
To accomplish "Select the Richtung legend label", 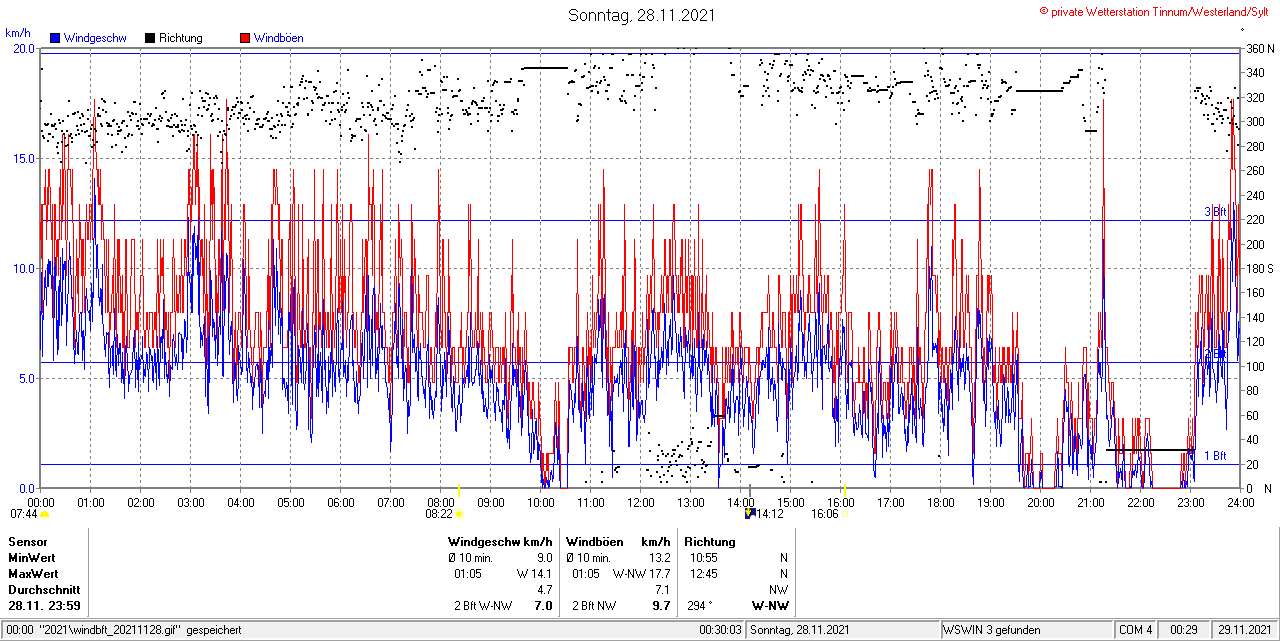I will (x=181, y=38).
